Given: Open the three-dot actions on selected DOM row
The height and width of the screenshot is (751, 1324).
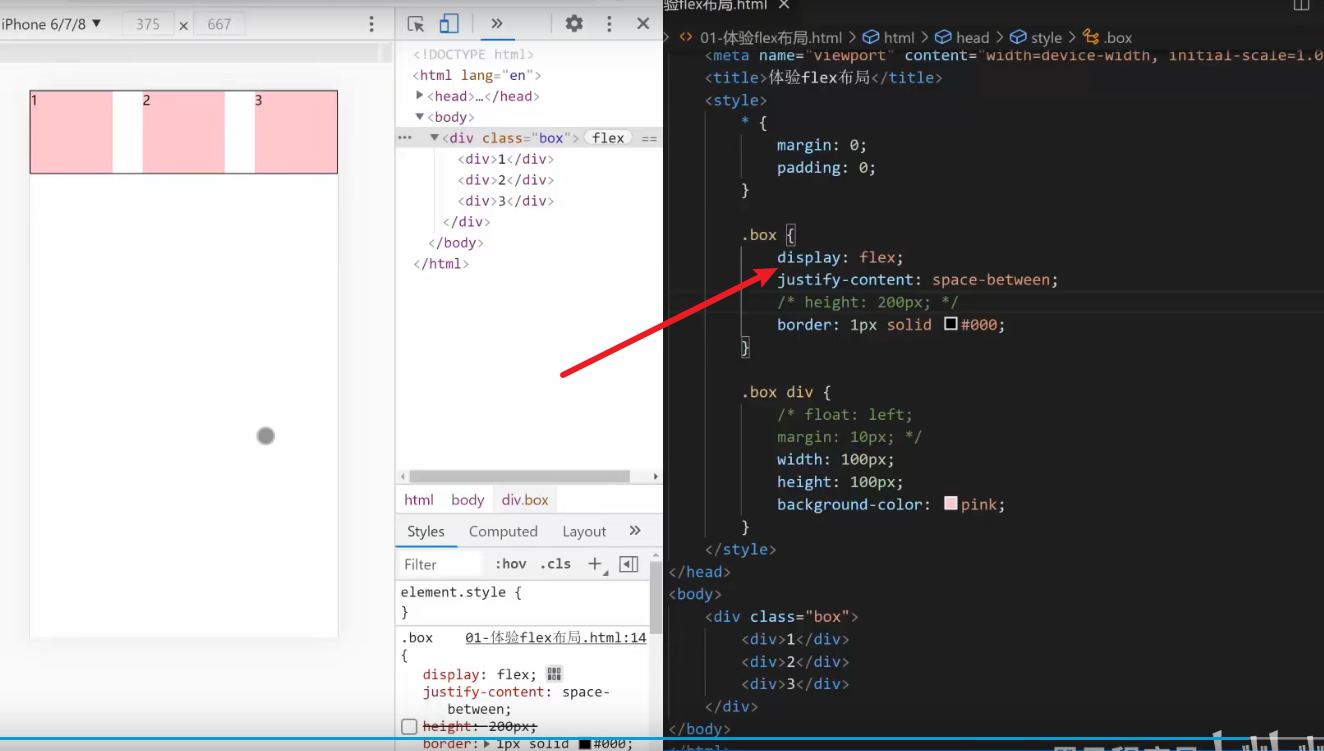Looking at the screenshot, I should pyautogui.click(x=404, y=138).
